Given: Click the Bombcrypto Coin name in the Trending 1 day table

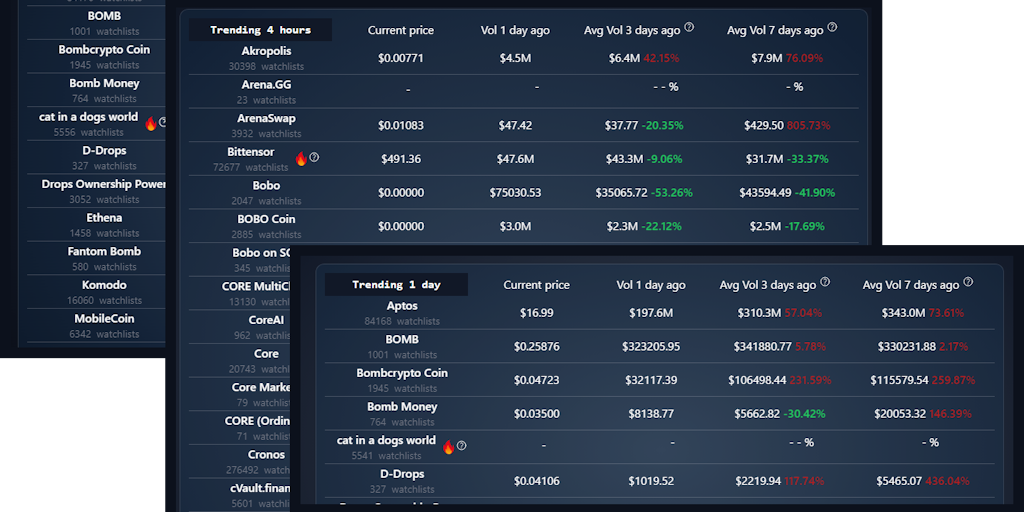Looking at the screenshot, I should [402, 373].
